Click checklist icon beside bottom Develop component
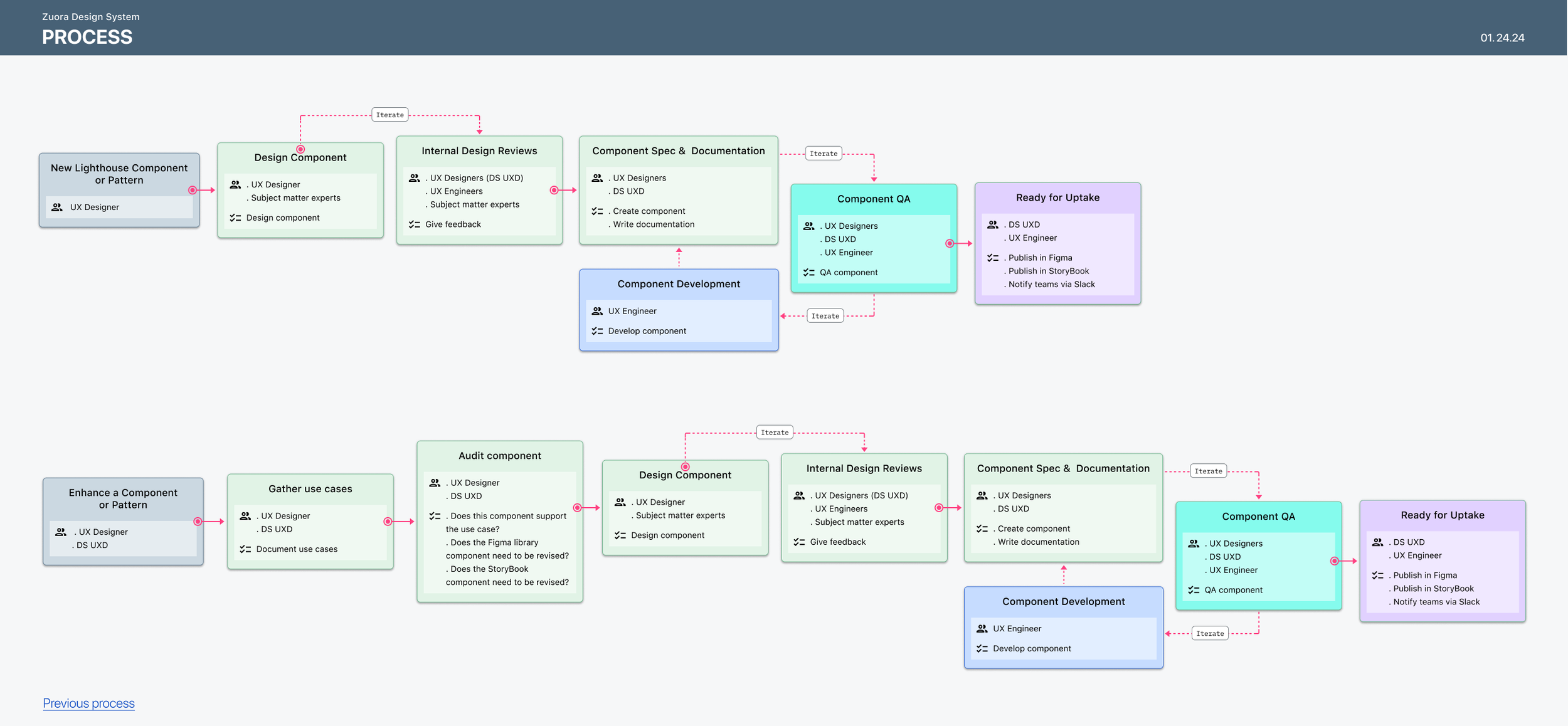This screenshot has width=1568, height=726. click(x=982, y=648)
